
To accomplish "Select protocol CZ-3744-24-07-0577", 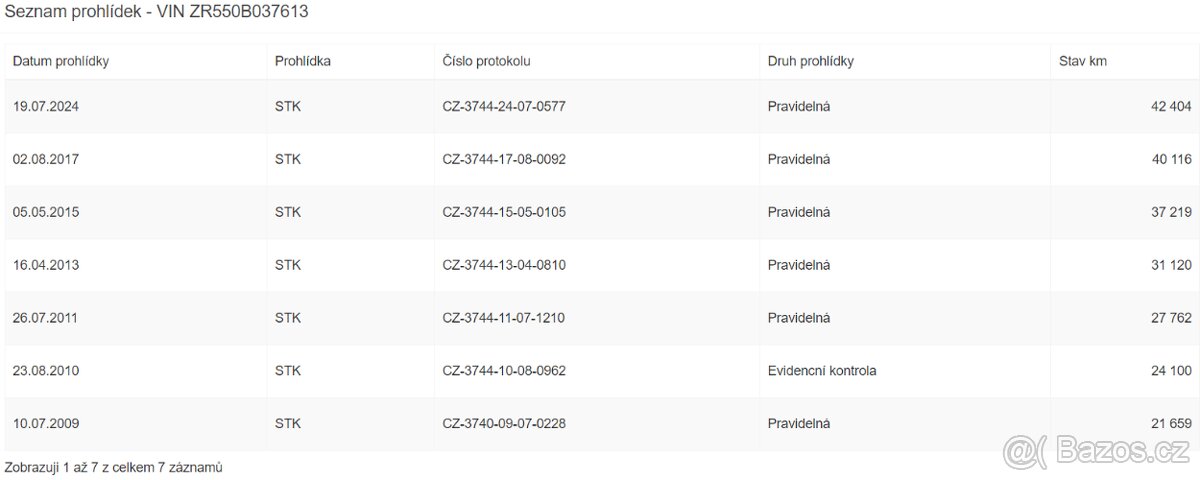I will (504, 106).
